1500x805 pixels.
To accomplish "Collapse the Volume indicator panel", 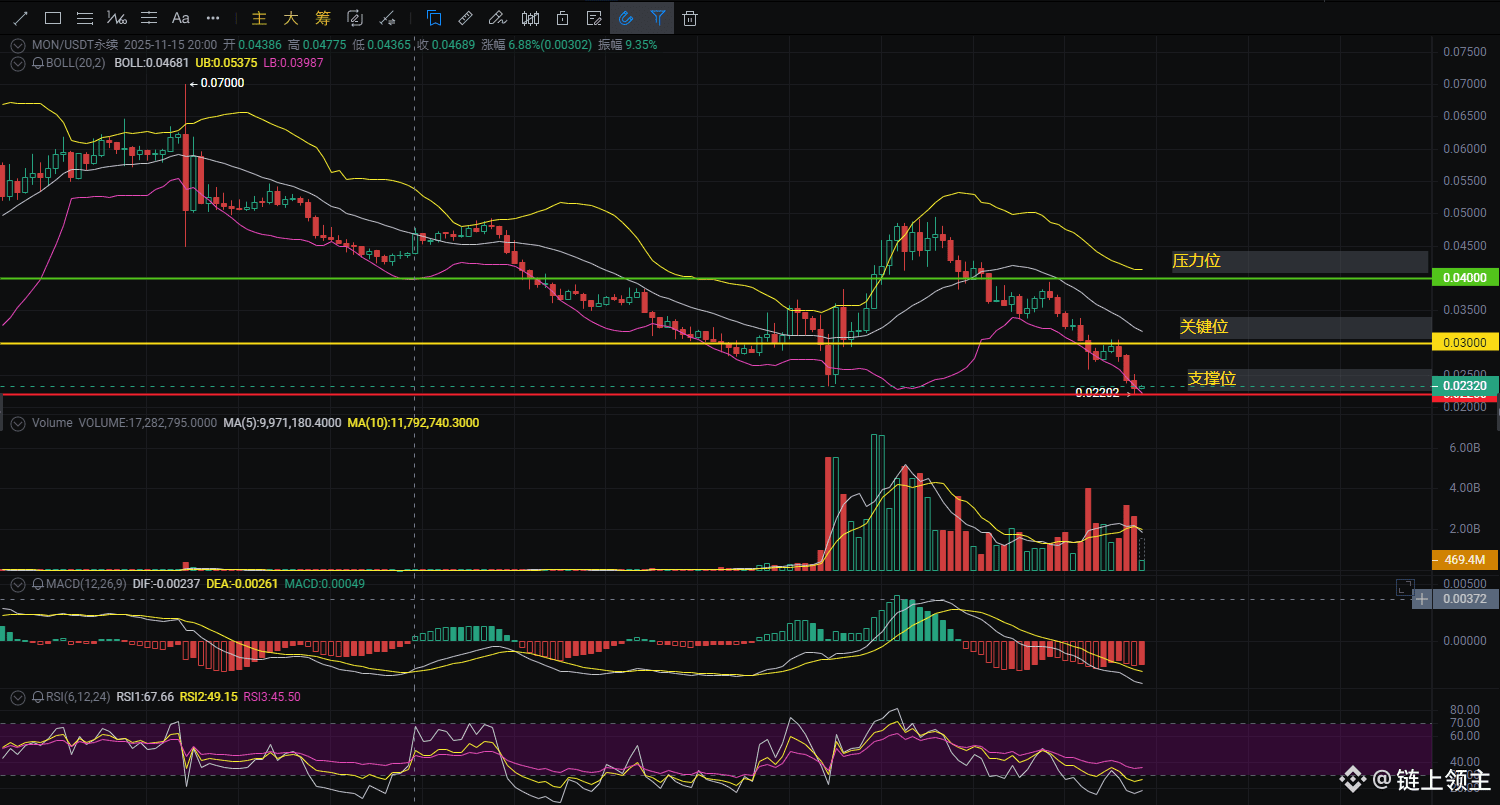I will (17, 423).
